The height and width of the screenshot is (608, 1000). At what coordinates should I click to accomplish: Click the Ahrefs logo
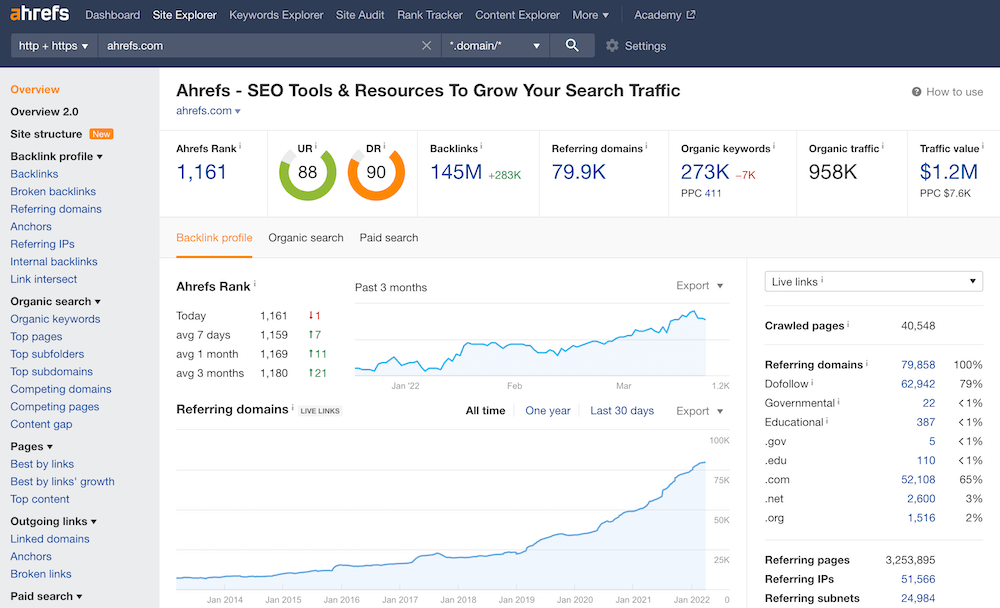point(40,13)
